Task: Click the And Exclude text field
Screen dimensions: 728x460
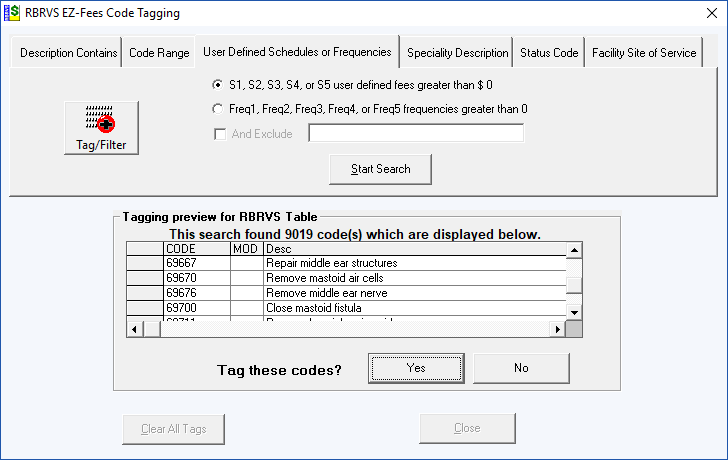Action: pyautogui.click(x=416, y=133)
